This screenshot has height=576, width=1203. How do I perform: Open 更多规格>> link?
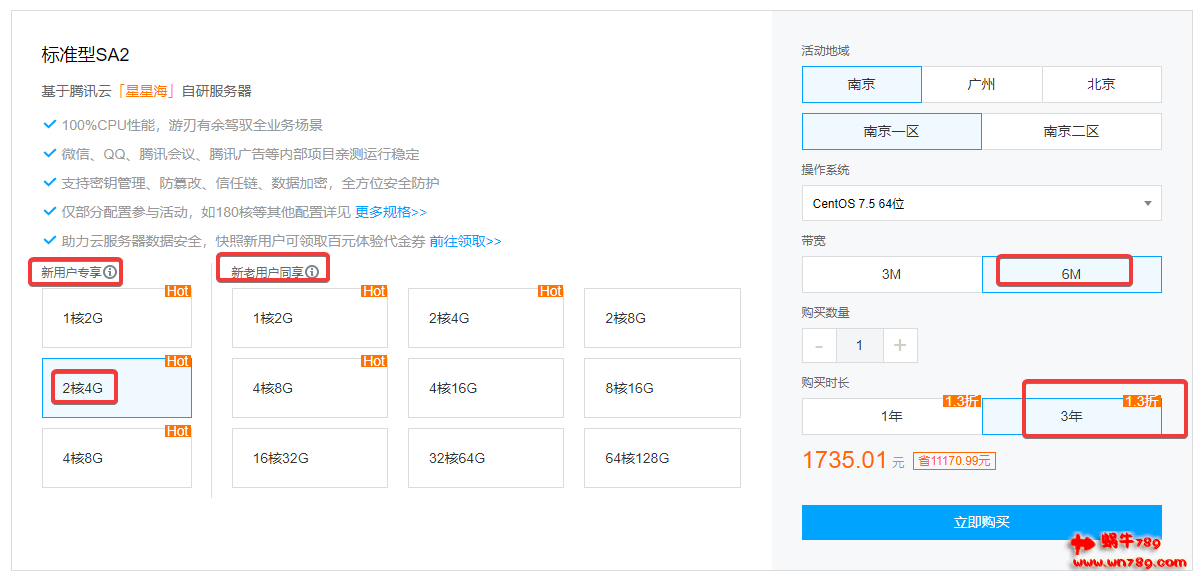[390, 212]
